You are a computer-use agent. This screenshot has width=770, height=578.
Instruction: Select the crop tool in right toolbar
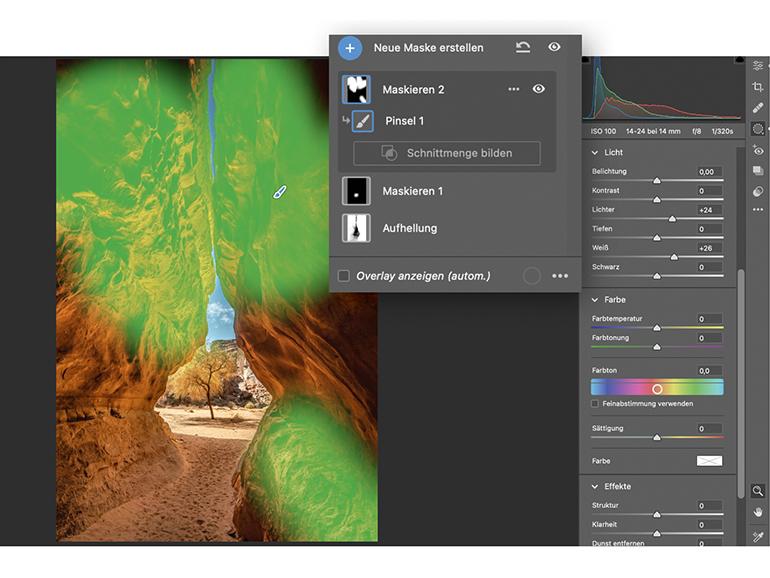(758, 87)
